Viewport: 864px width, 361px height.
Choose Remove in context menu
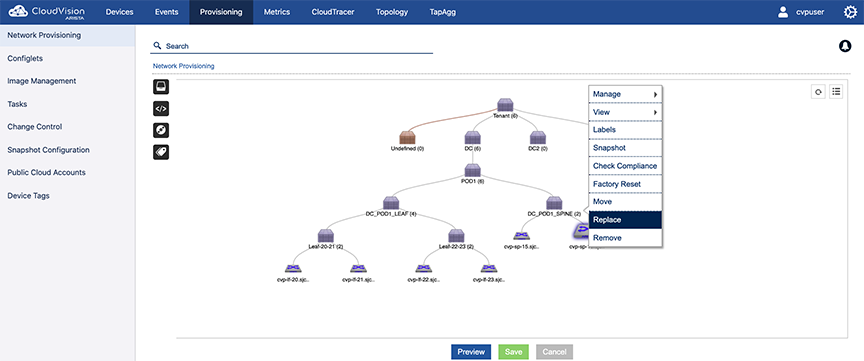click(625, 238)
